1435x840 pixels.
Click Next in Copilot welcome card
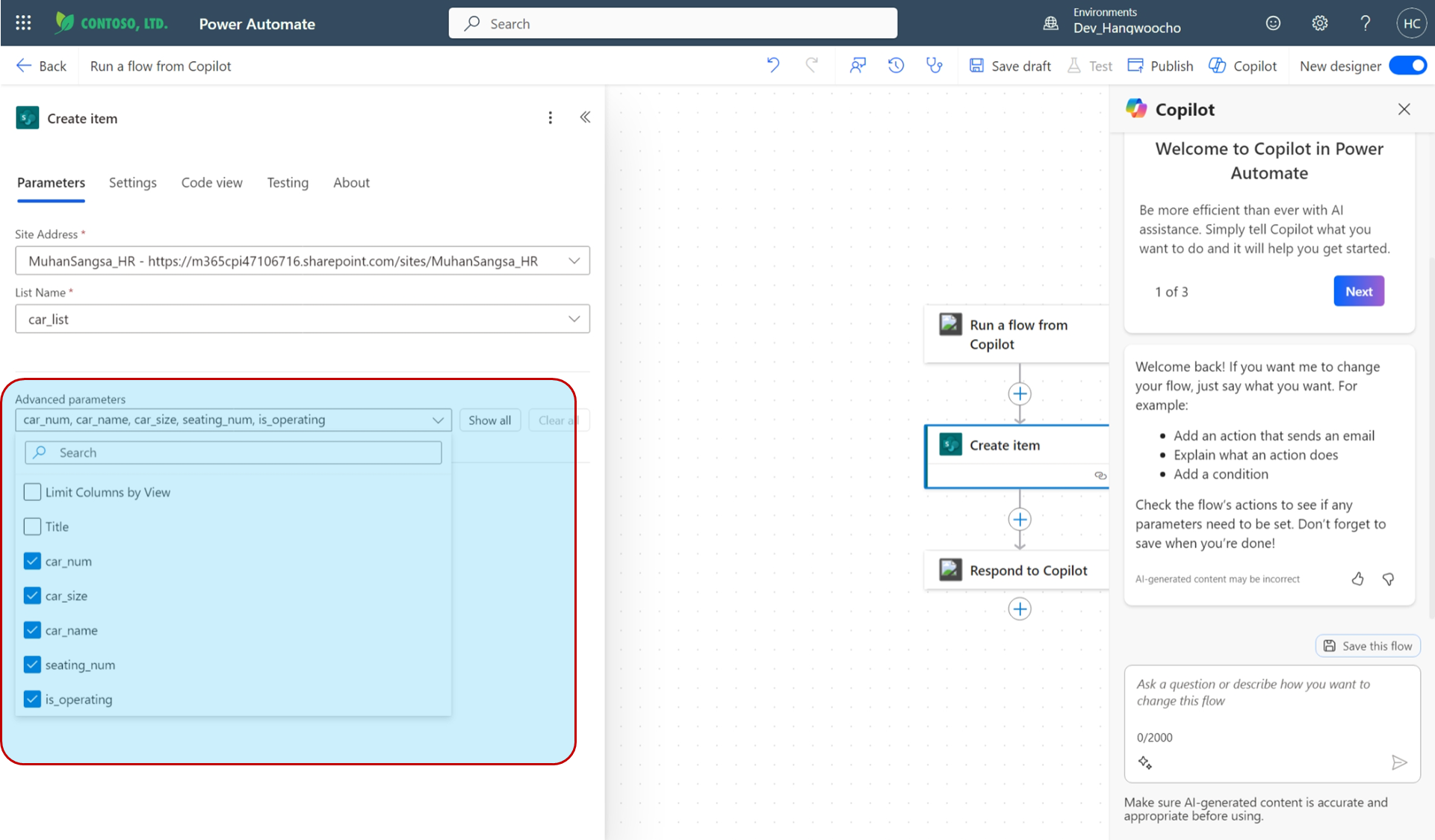(x=1358, y=291)
